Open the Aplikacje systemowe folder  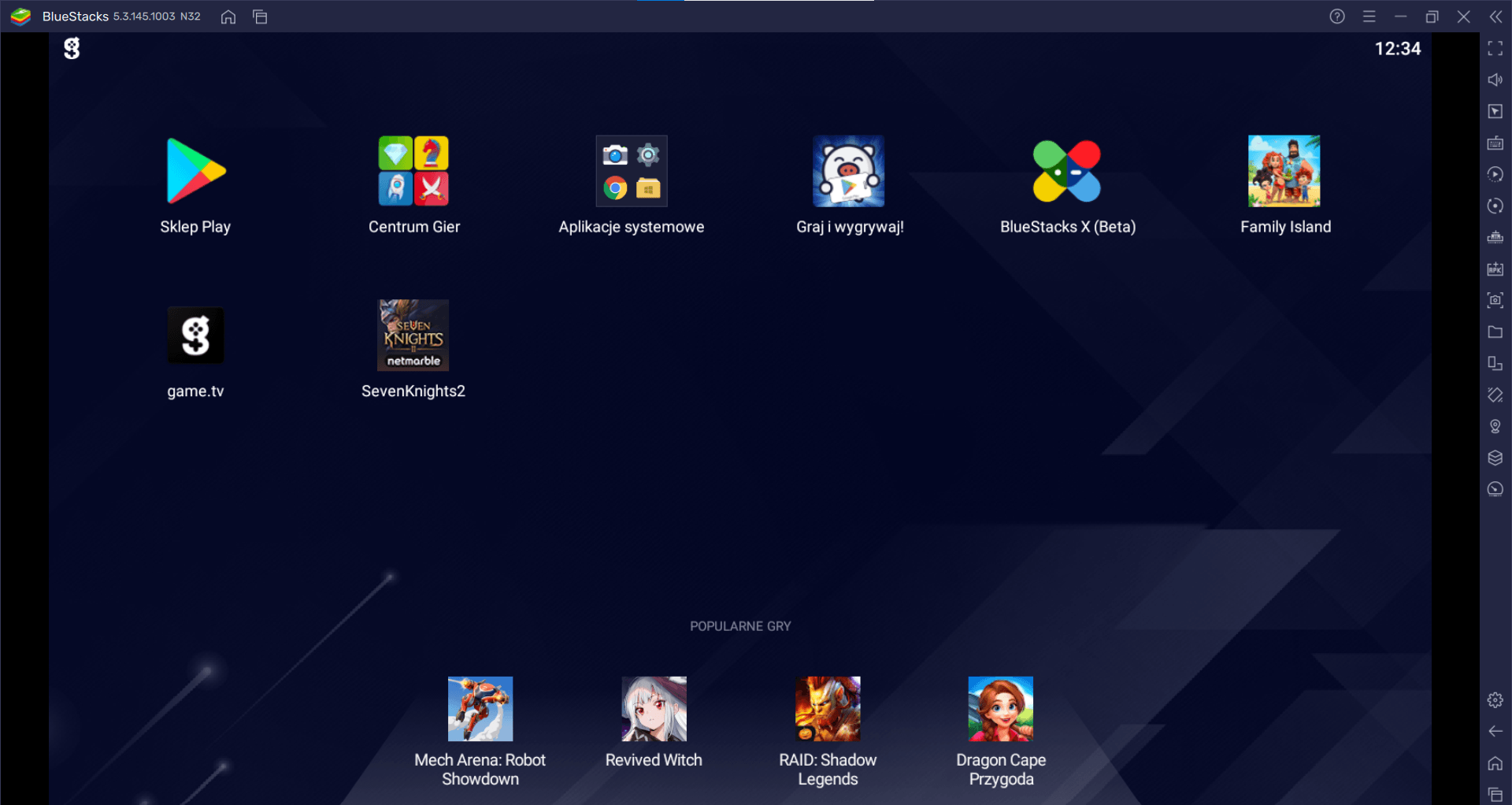coord(632,172)
